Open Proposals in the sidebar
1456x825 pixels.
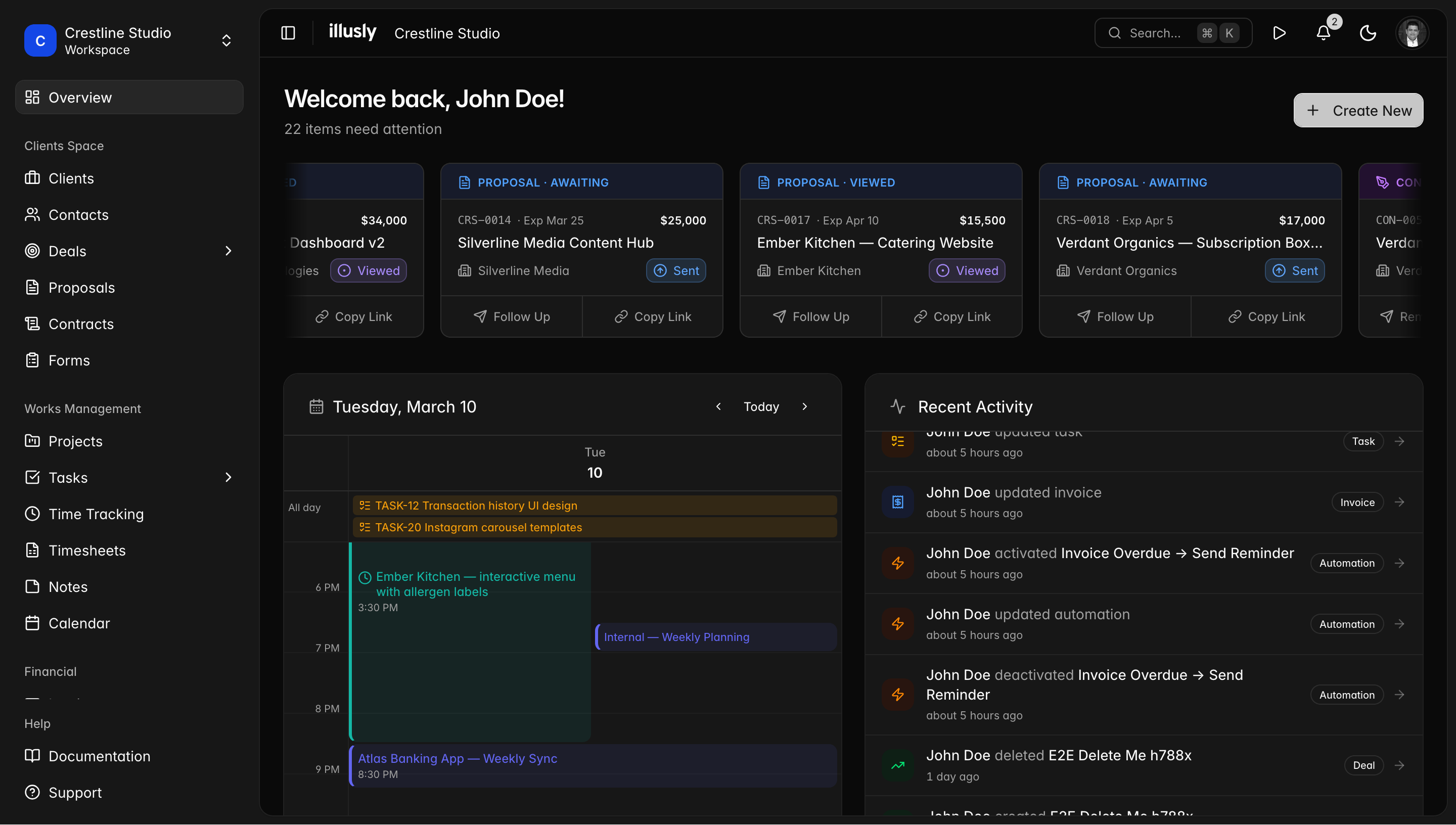pos(130,287)
